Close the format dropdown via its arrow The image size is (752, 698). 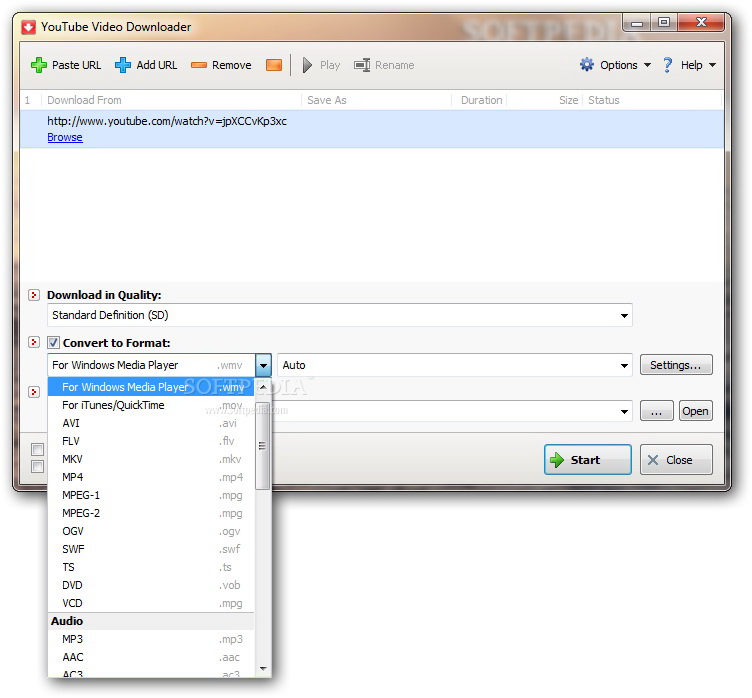pos(263,366)
